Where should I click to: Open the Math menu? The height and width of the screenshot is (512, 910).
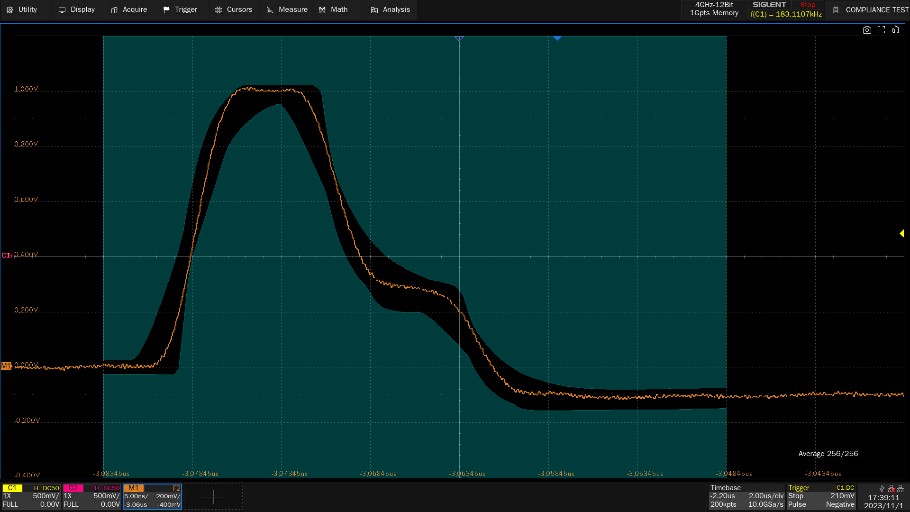pyautogui.click(x=334, y=9)
